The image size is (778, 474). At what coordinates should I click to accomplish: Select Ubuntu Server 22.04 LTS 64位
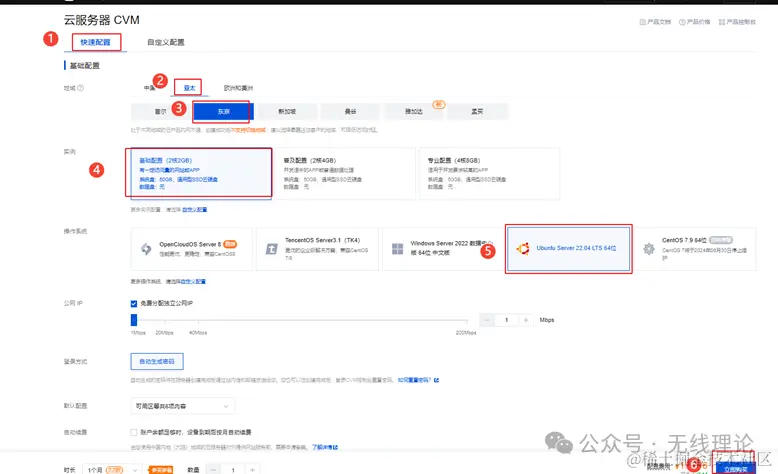(x=569, y=249)
